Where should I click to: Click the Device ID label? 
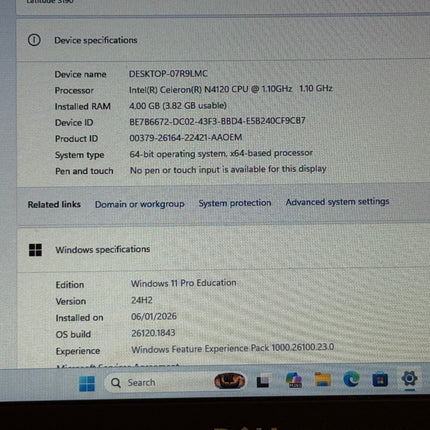pyautogui.click(x=74, y=123)
